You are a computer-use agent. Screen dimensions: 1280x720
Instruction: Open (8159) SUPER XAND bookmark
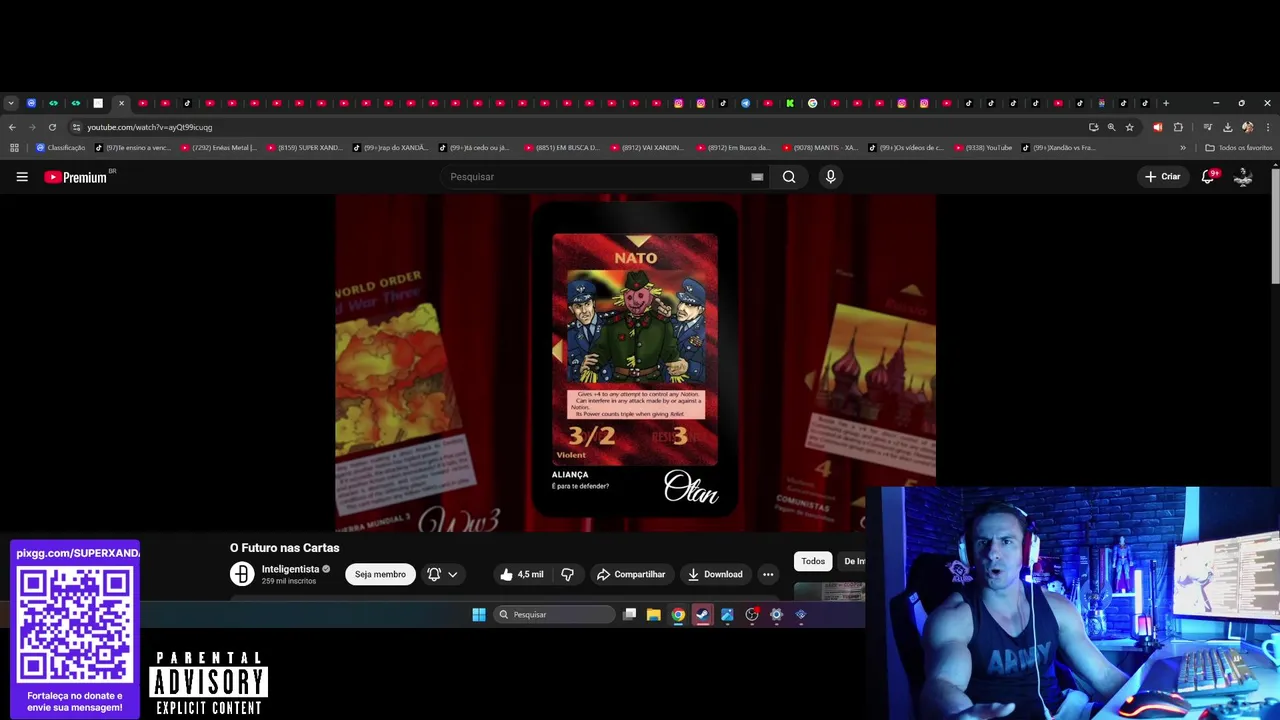coord(304,148)
